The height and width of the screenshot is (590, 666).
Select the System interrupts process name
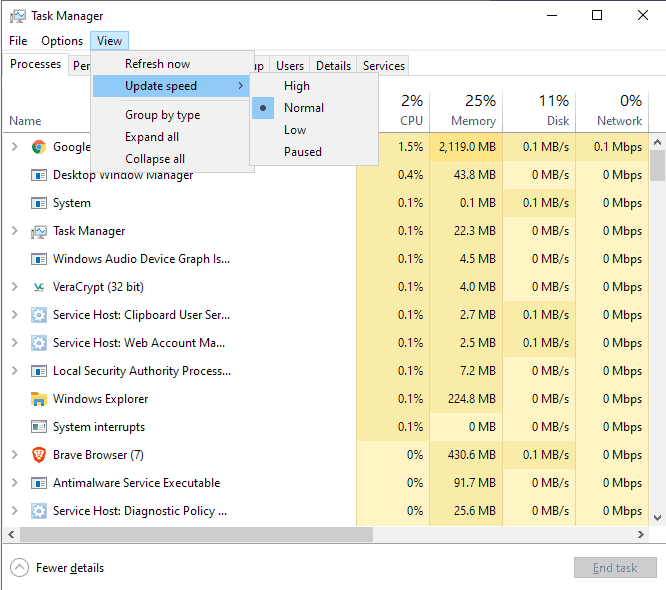(x=99, y=427)
